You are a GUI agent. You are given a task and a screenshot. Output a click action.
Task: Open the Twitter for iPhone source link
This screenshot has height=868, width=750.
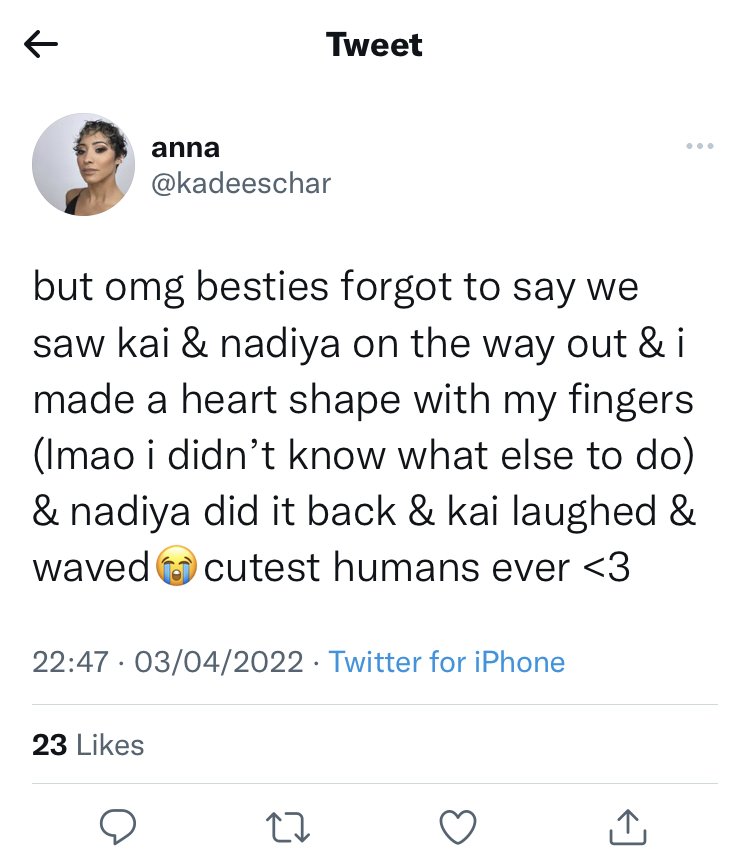[x=447, y=662]
